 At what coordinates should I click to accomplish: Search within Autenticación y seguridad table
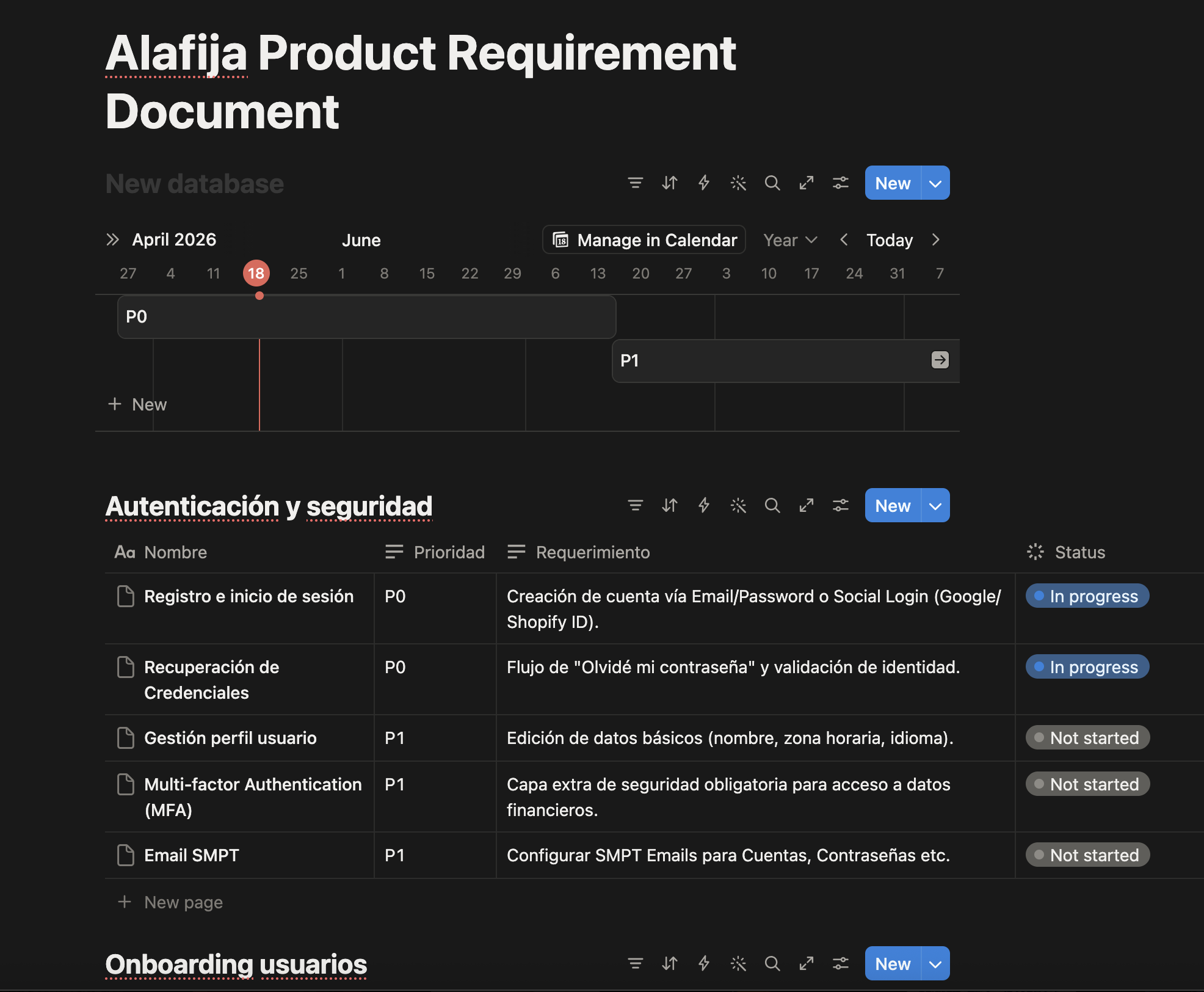tap(772, 505)
